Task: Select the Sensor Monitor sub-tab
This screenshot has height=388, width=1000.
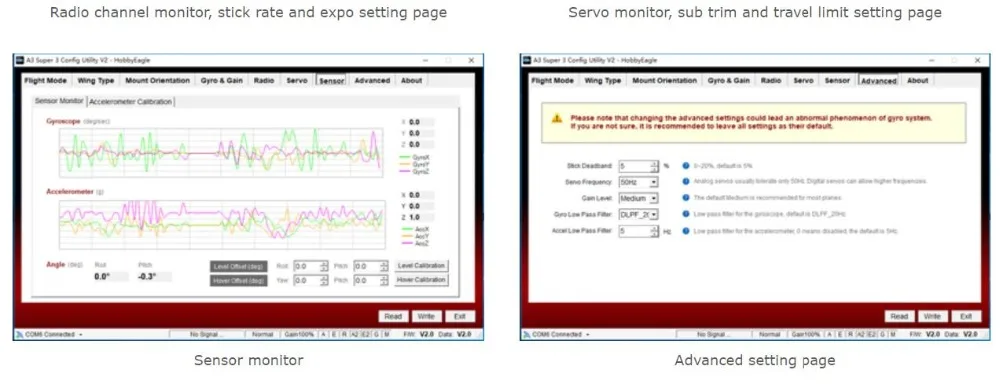Action: coord(59,101)
